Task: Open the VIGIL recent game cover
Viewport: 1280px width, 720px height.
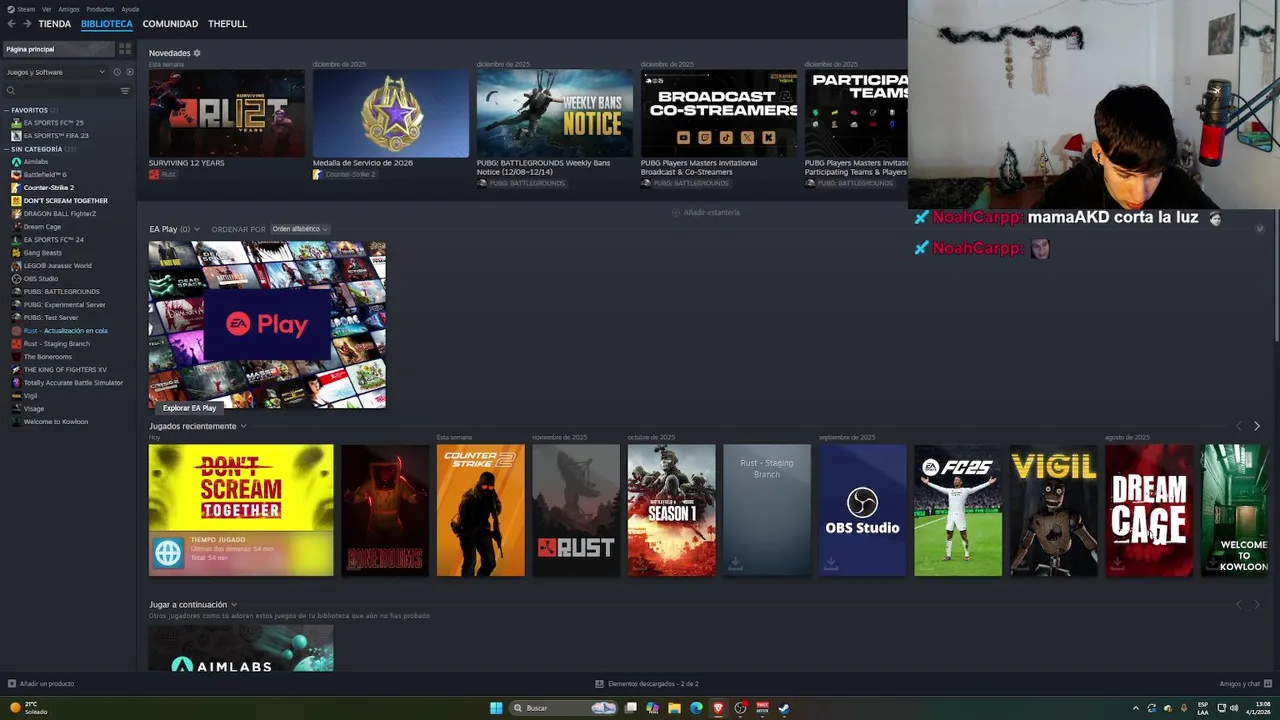Action: 1053,510
